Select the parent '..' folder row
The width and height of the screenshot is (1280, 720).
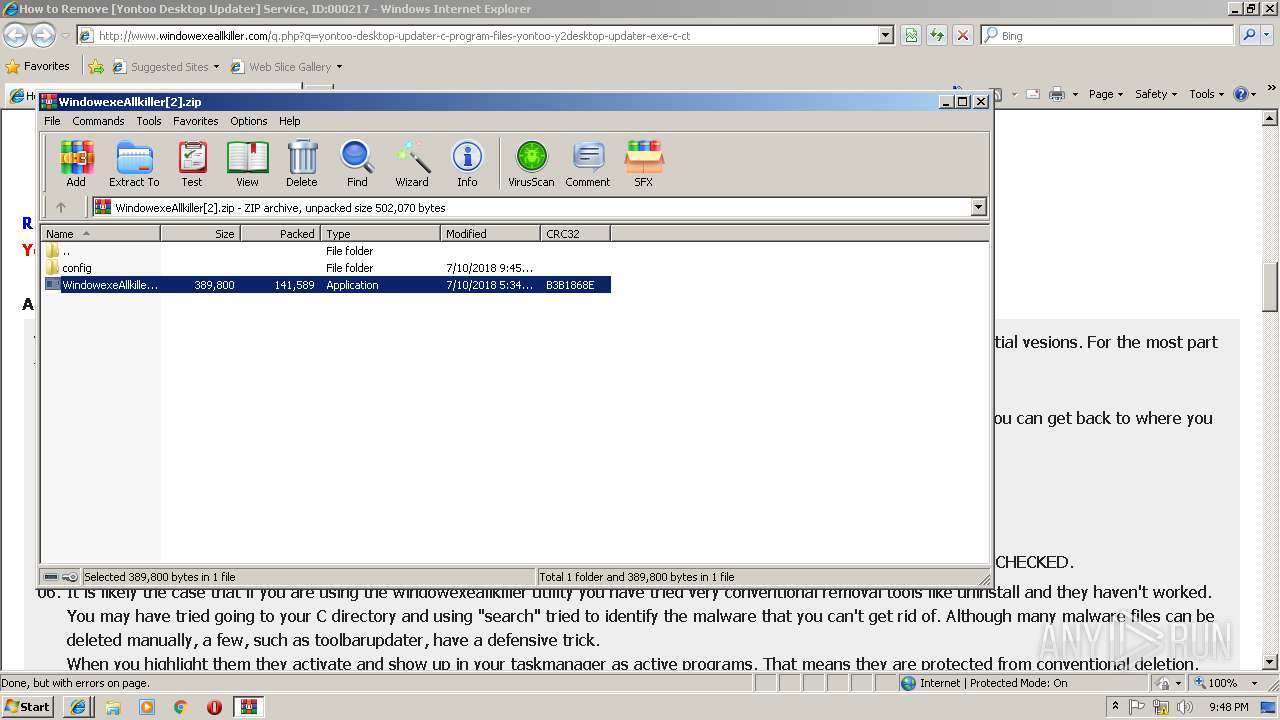tap(326, 251)
